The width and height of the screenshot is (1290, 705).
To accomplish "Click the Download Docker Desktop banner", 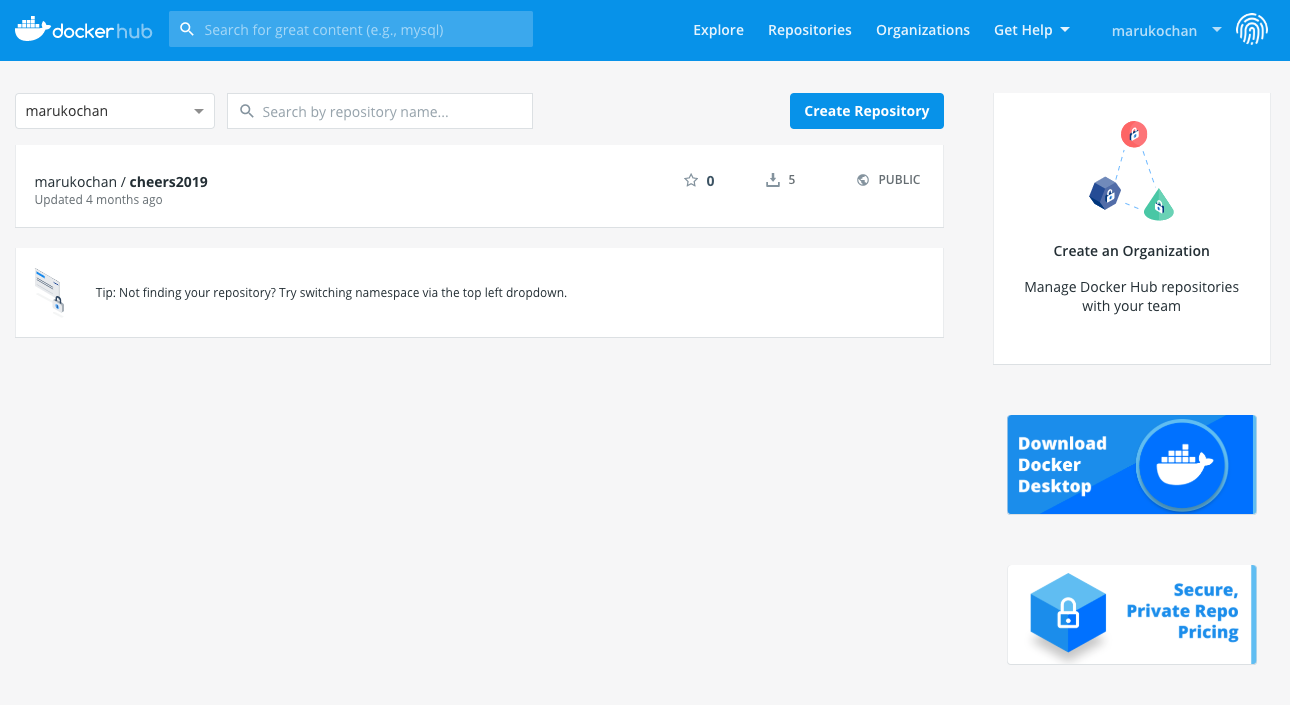I will (x=1130, y=465).
